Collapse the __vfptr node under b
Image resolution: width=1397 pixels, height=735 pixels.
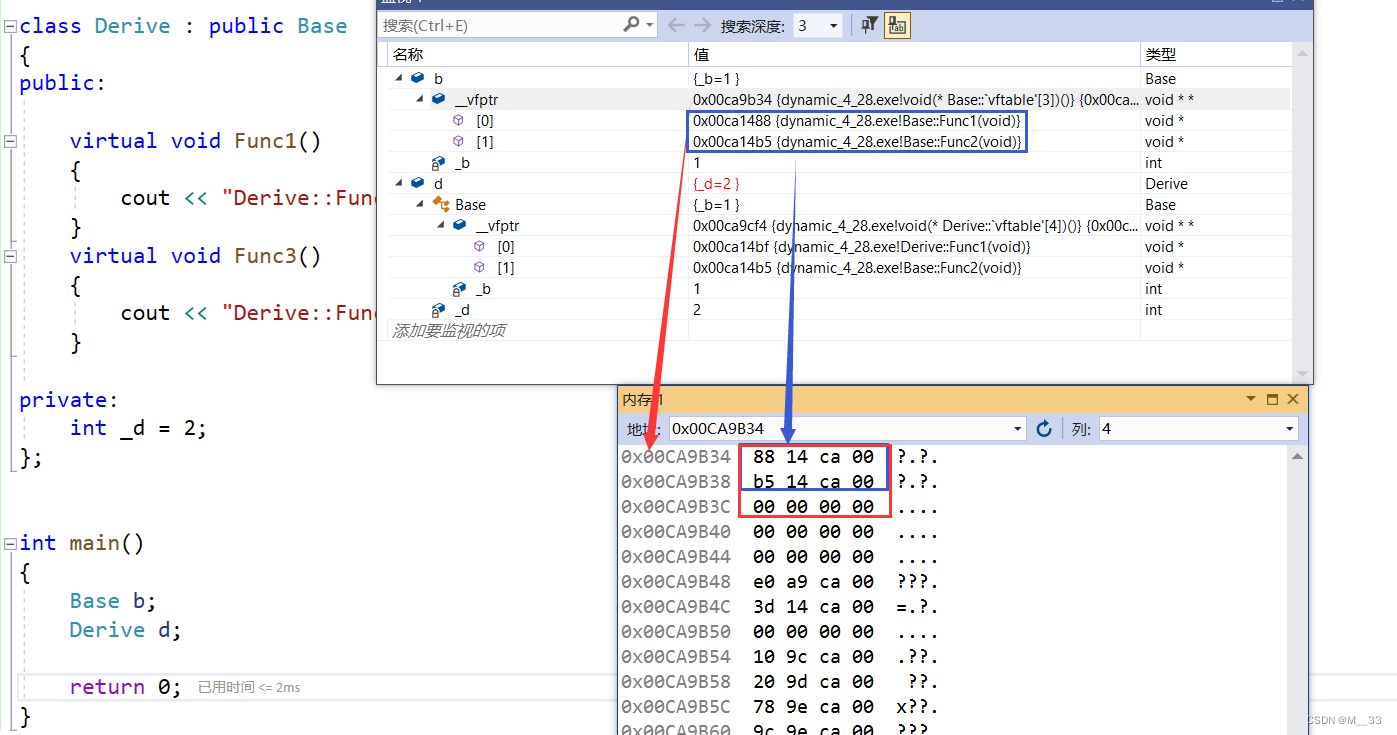[x=420, y=99]
